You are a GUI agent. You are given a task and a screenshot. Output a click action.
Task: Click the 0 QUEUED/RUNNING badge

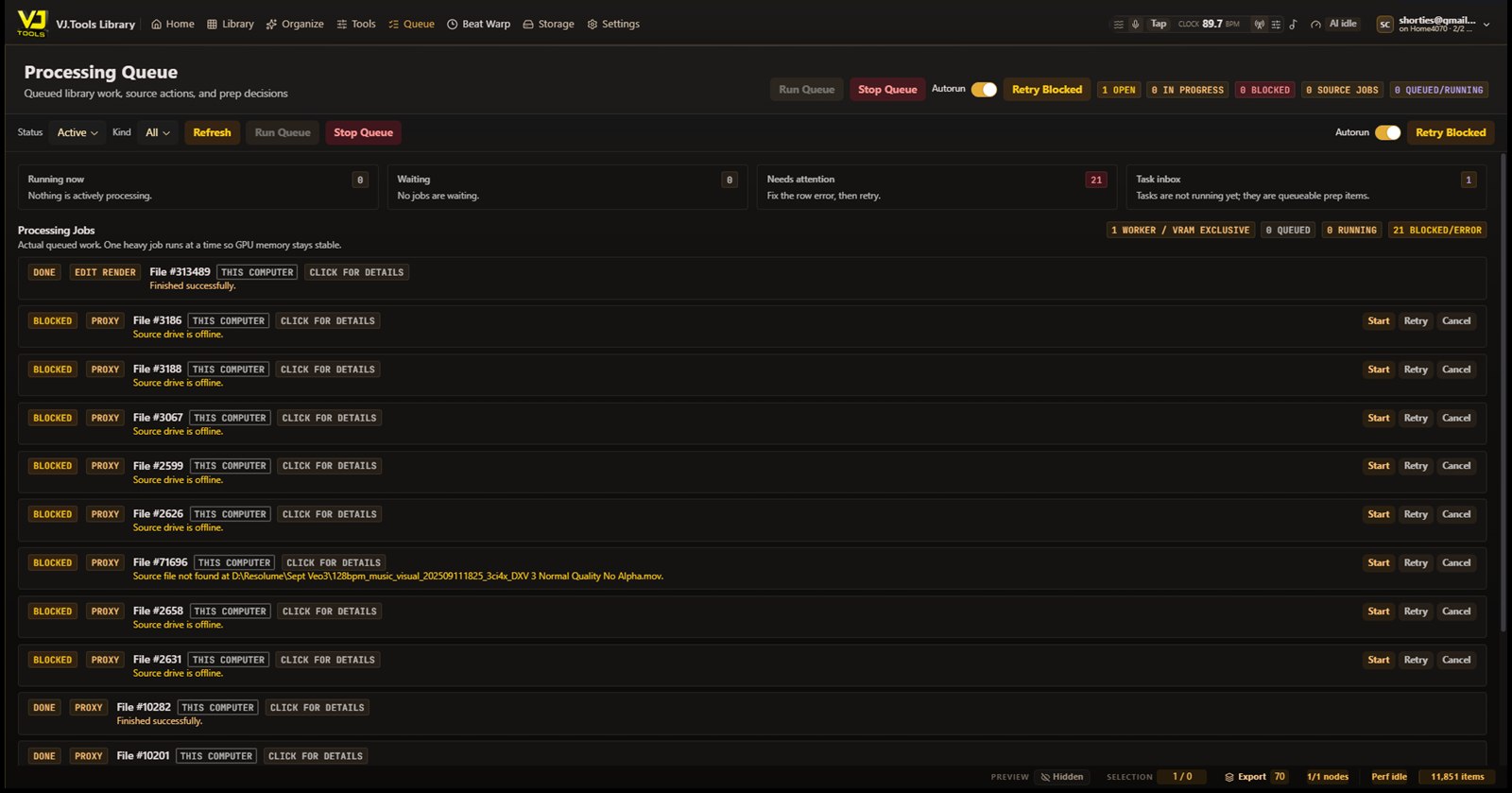1439,91
